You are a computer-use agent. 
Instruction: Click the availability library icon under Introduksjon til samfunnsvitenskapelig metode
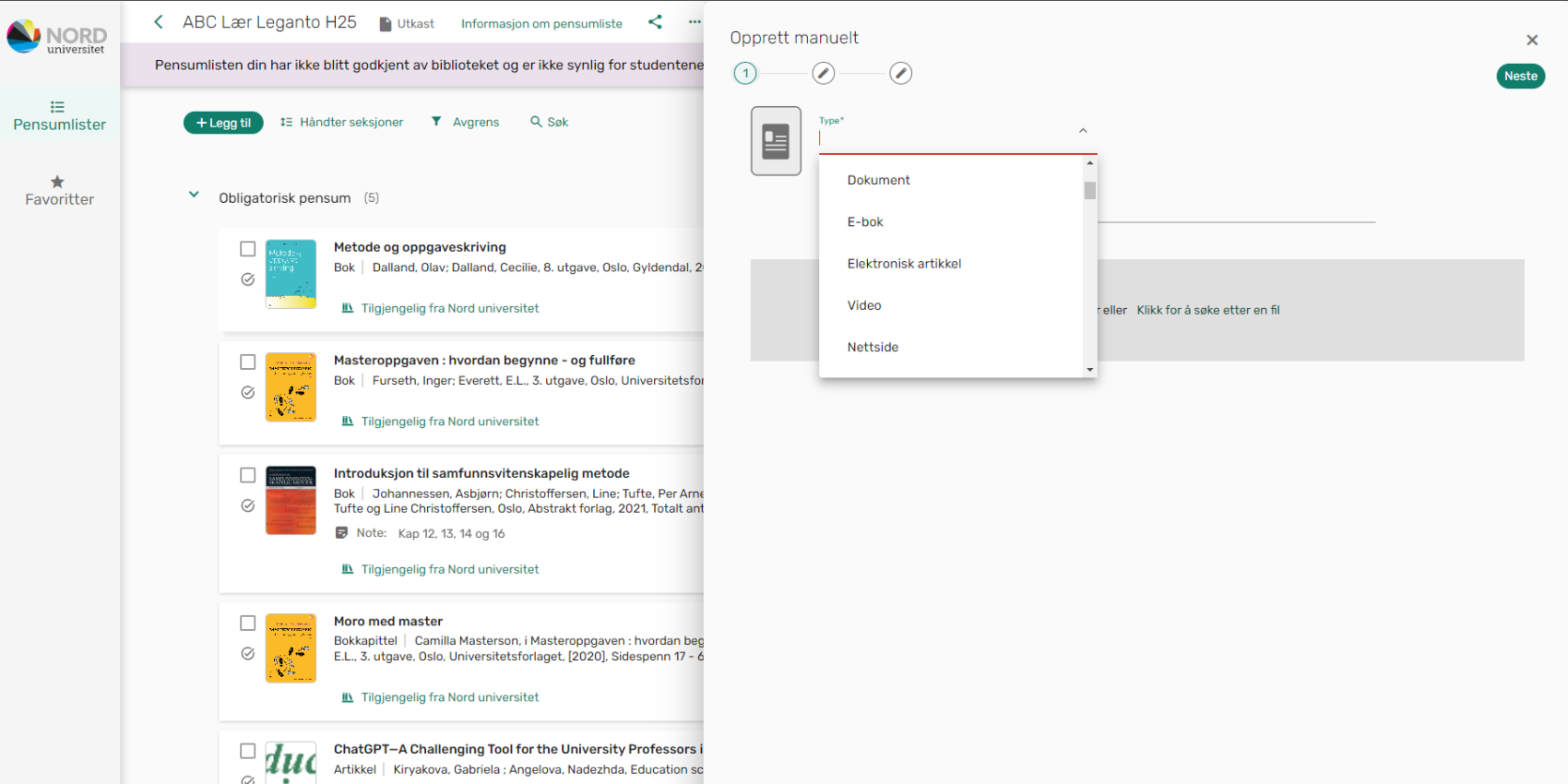pyautogui.click(x=348, y=569)
